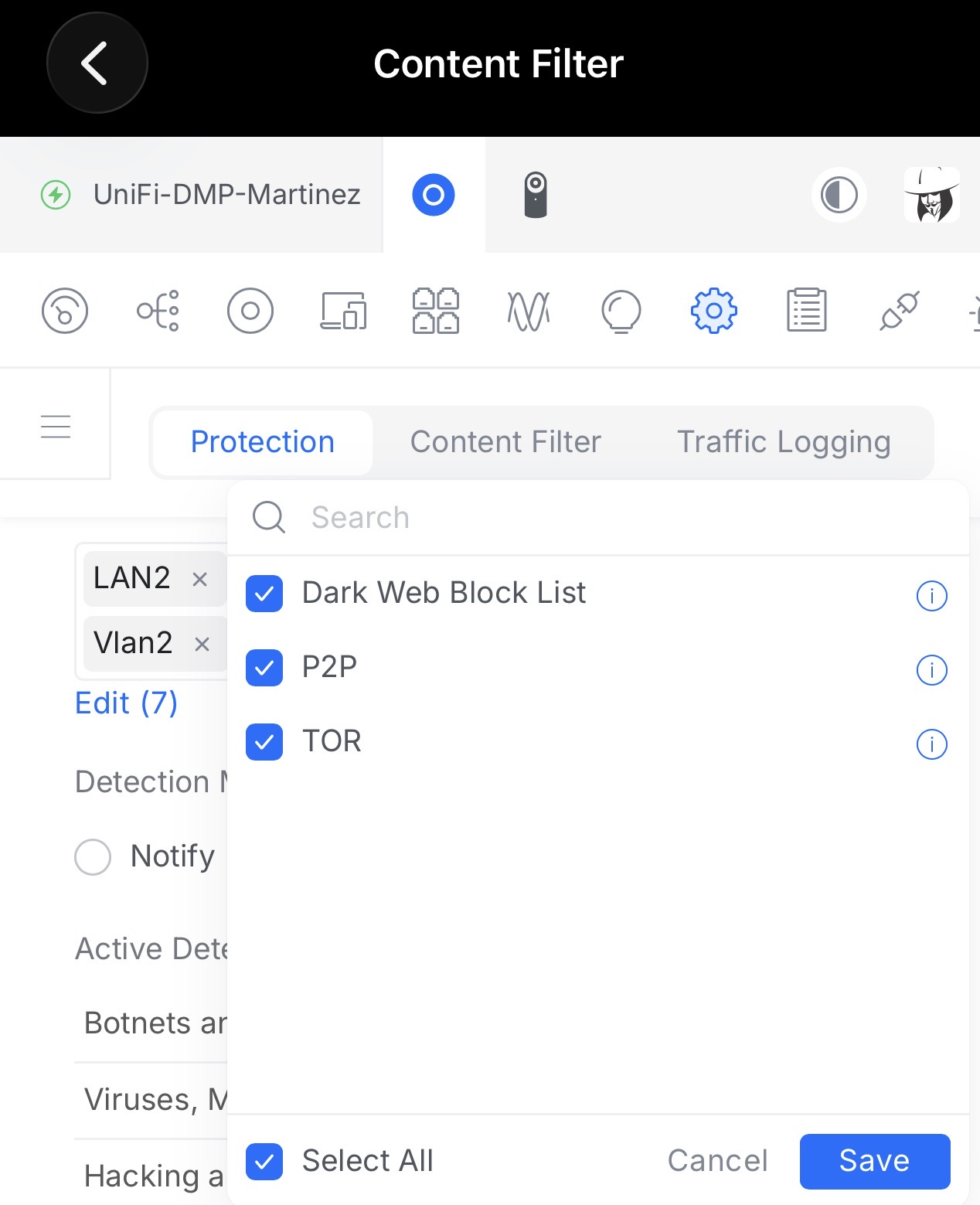Image resolution: width=980 pixels, height=1205 pixels.
Task: Switch to the Content Filter tab
Action: click(505, 442)
